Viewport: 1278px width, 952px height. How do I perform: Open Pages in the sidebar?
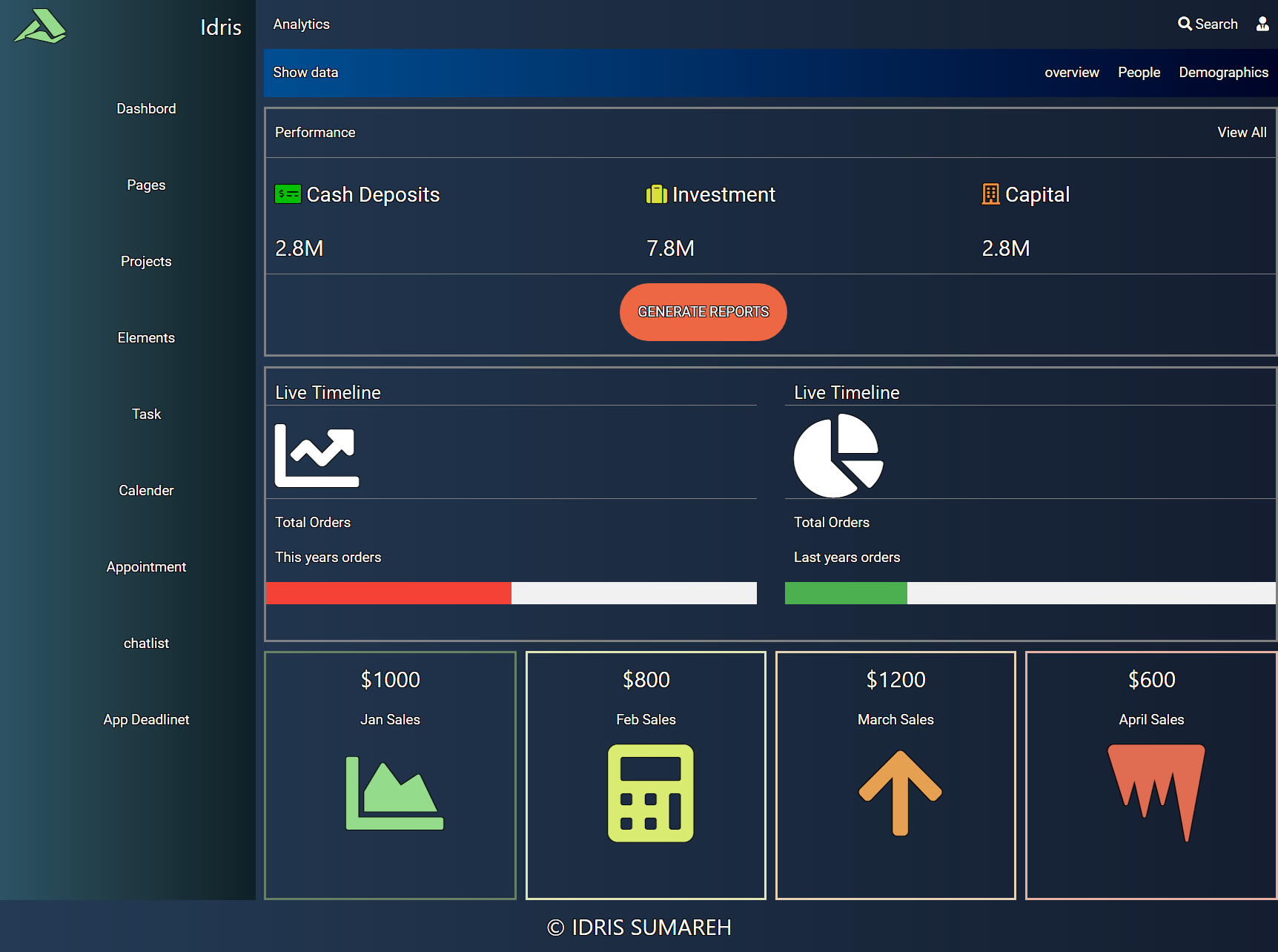point(146,185)
